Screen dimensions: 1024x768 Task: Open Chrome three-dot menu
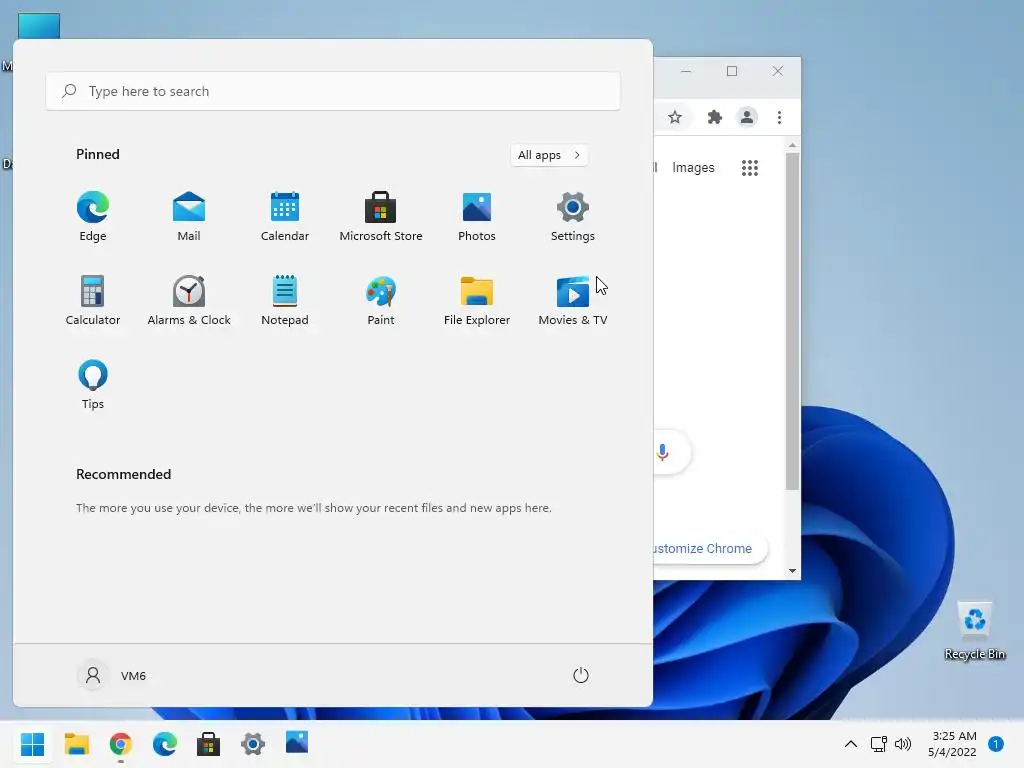click(x=779, y=118)
